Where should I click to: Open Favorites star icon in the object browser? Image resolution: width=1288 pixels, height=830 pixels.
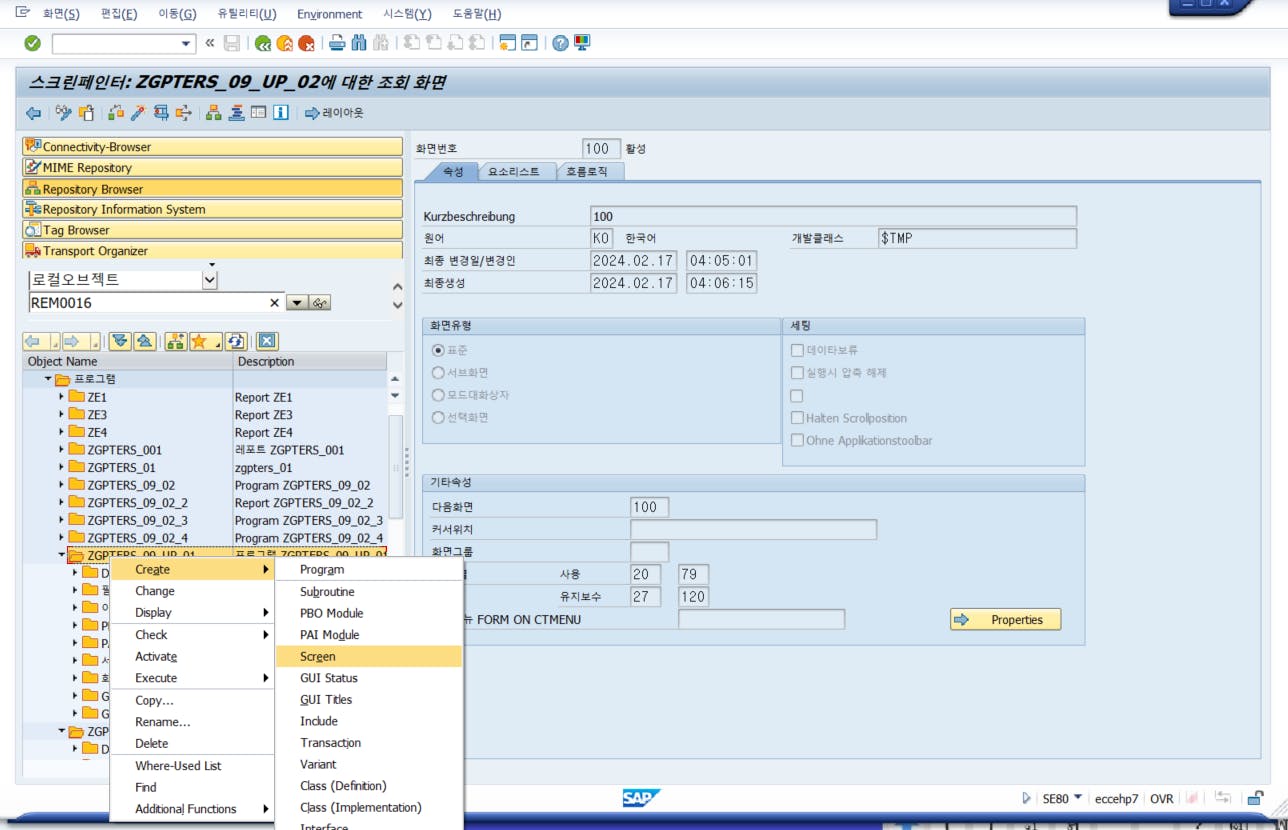[199, 341]
